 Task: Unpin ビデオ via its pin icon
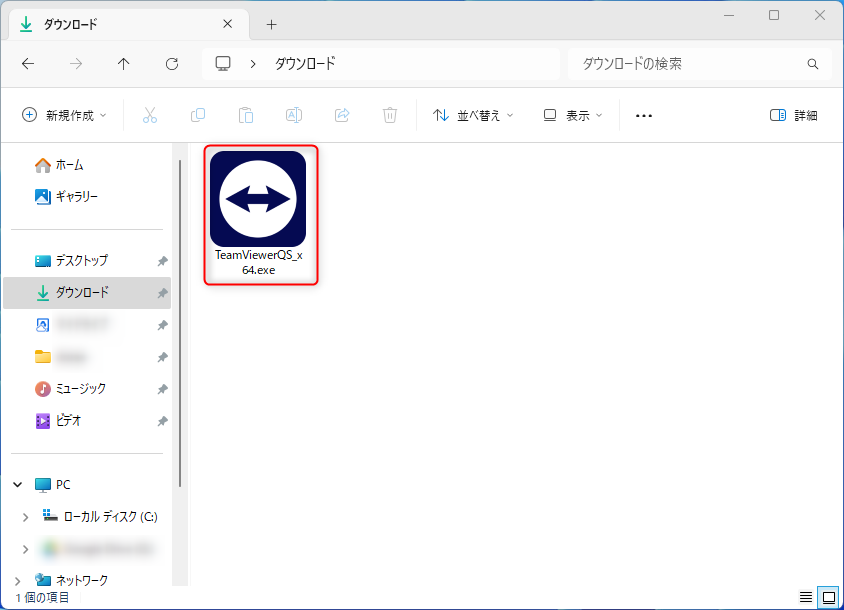(162, 421)
